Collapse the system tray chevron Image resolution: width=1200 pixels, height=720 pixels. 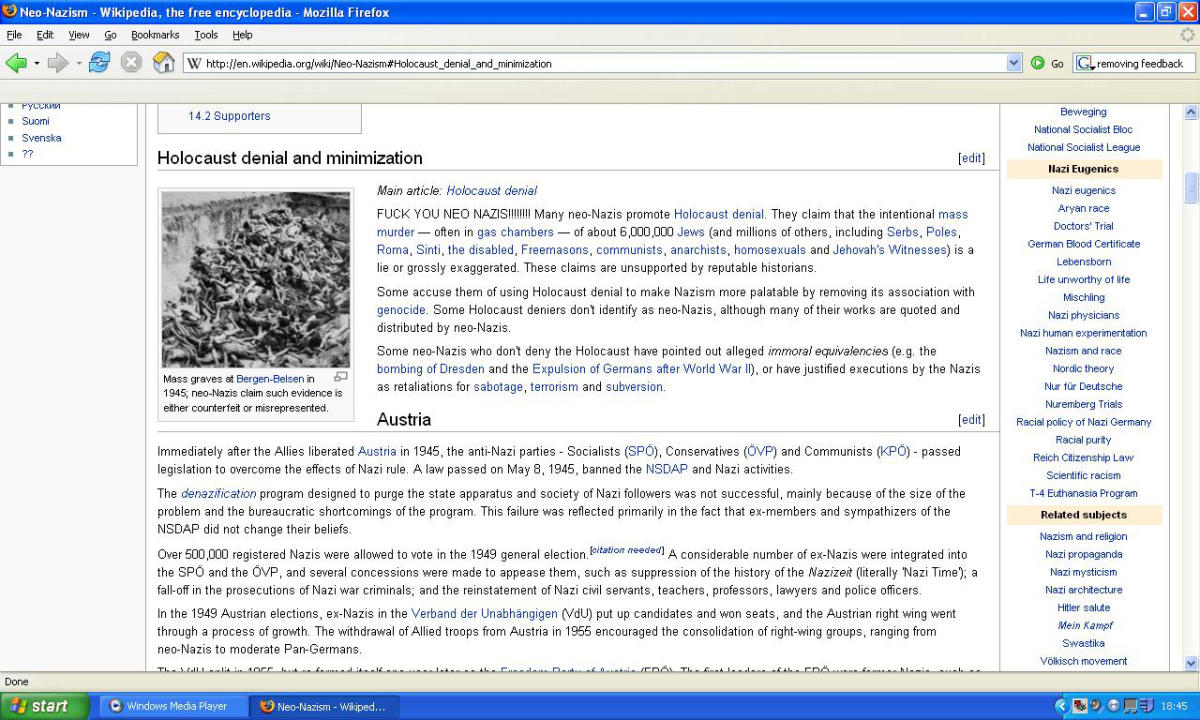(1062, 706)
